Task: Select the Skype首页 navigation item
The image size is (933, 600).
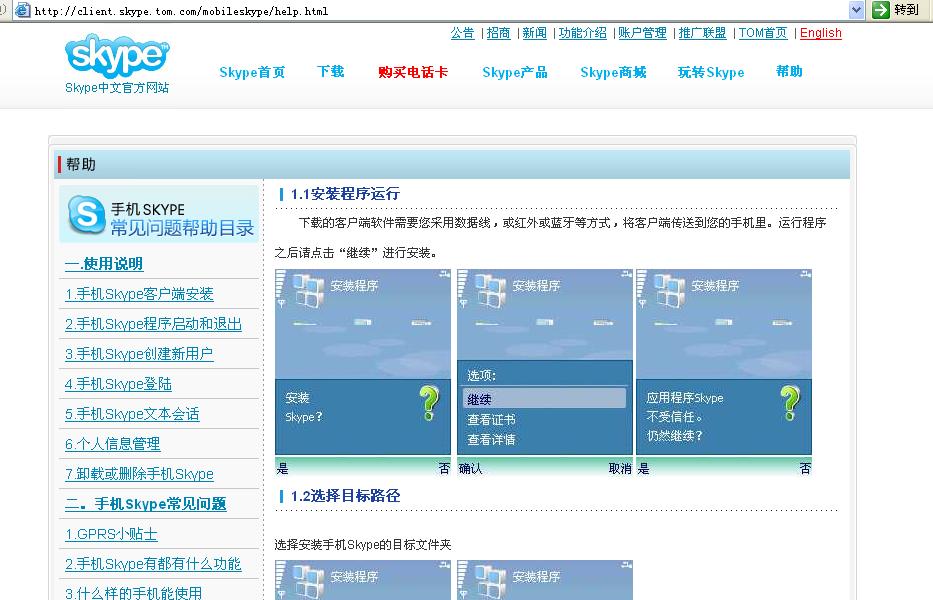Action: click(252, 72)
